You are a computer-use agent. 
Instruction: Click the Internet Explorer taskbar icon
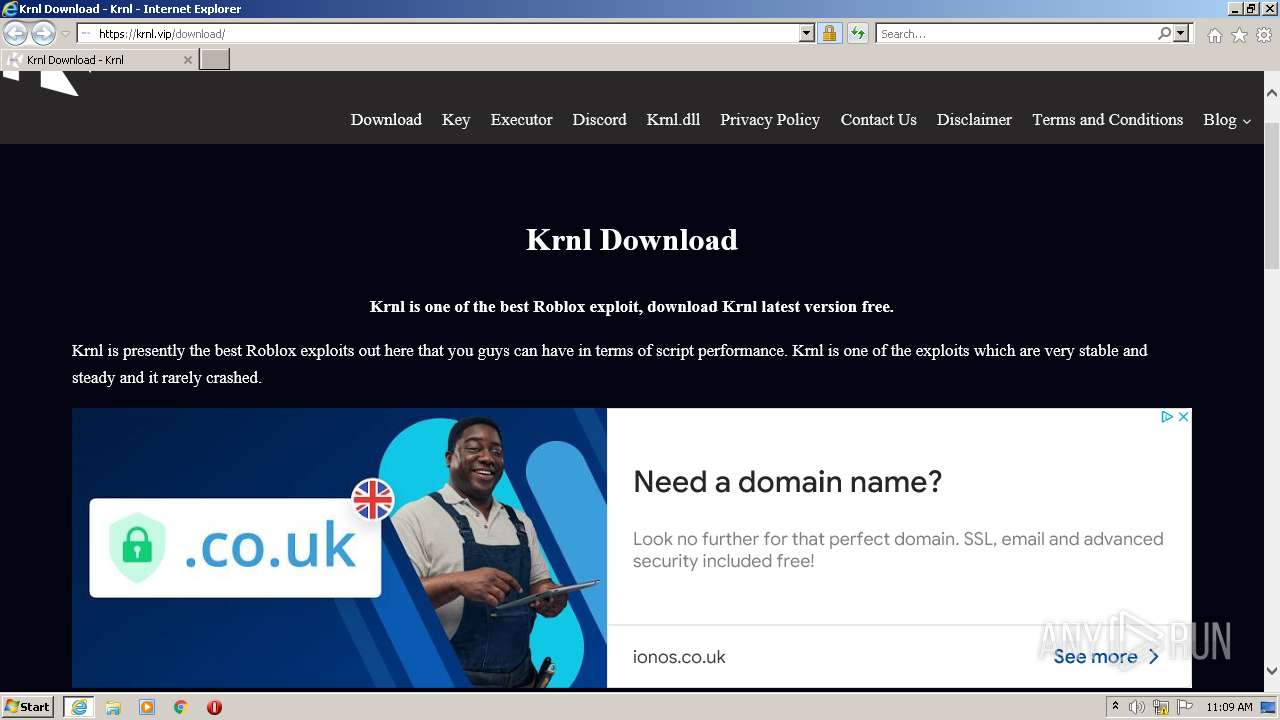point(78,707)
